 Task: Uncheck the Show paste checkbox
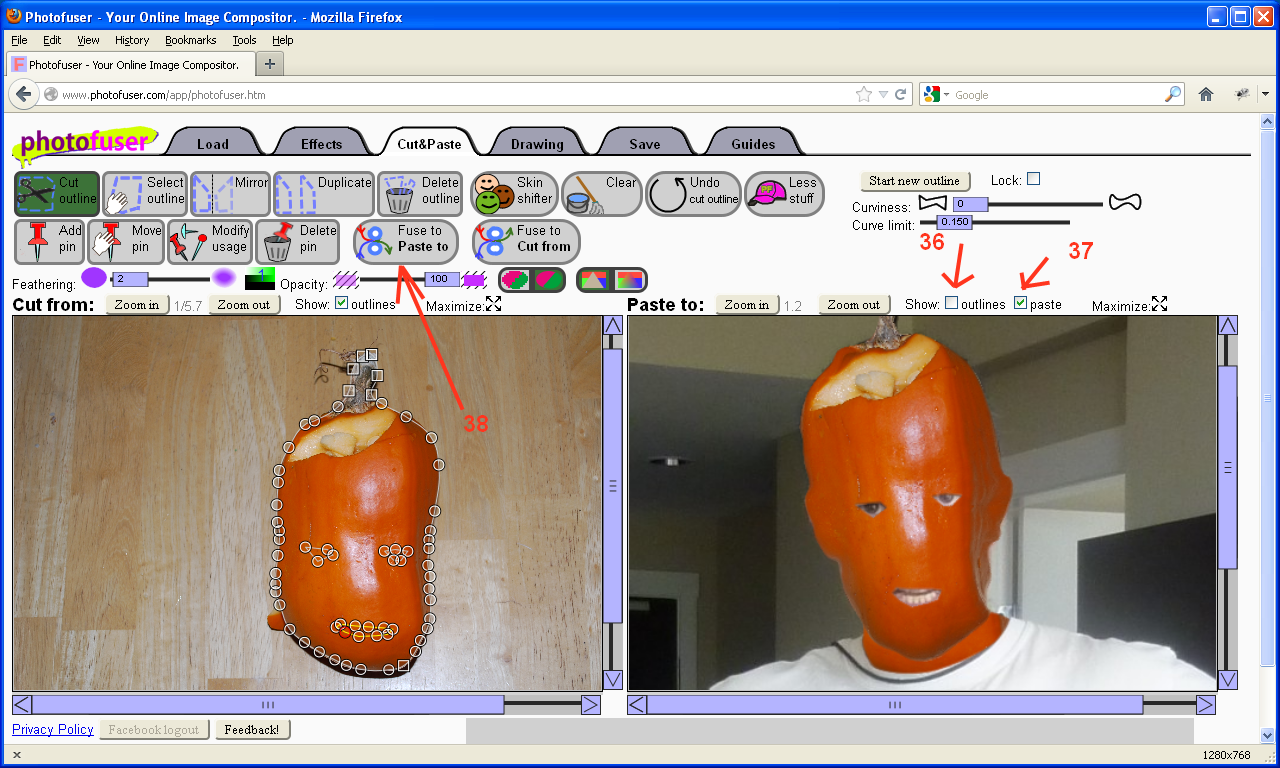[x=1020, y=303]
